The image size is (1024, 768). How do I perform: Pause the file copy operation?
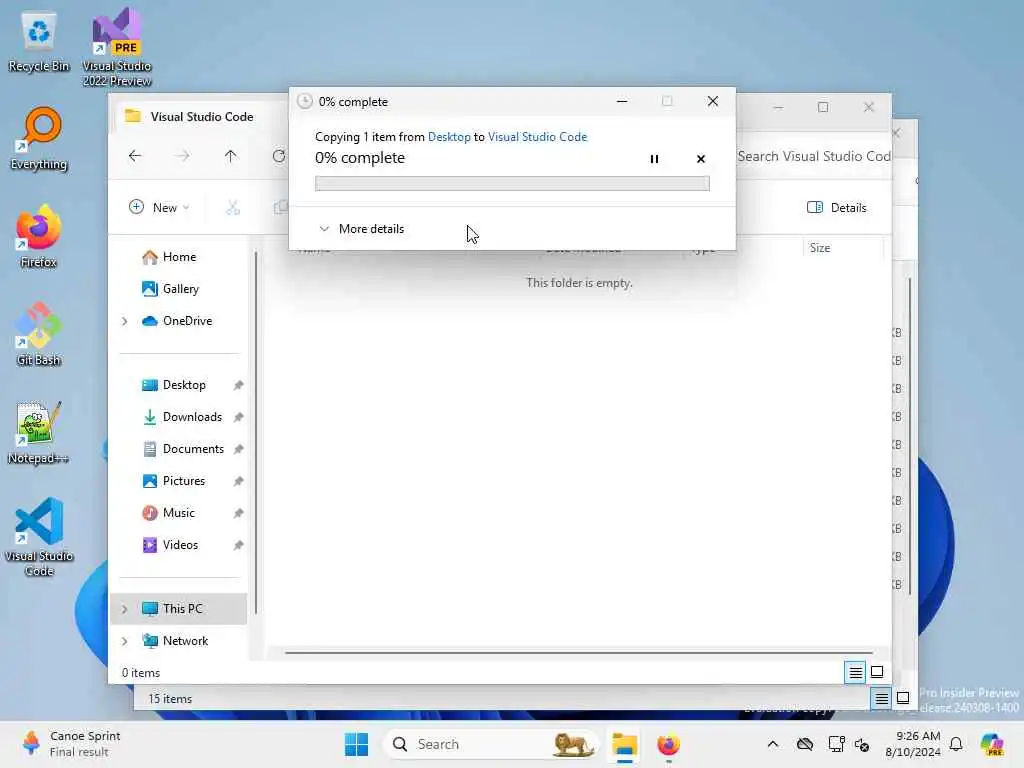(654, 159)
